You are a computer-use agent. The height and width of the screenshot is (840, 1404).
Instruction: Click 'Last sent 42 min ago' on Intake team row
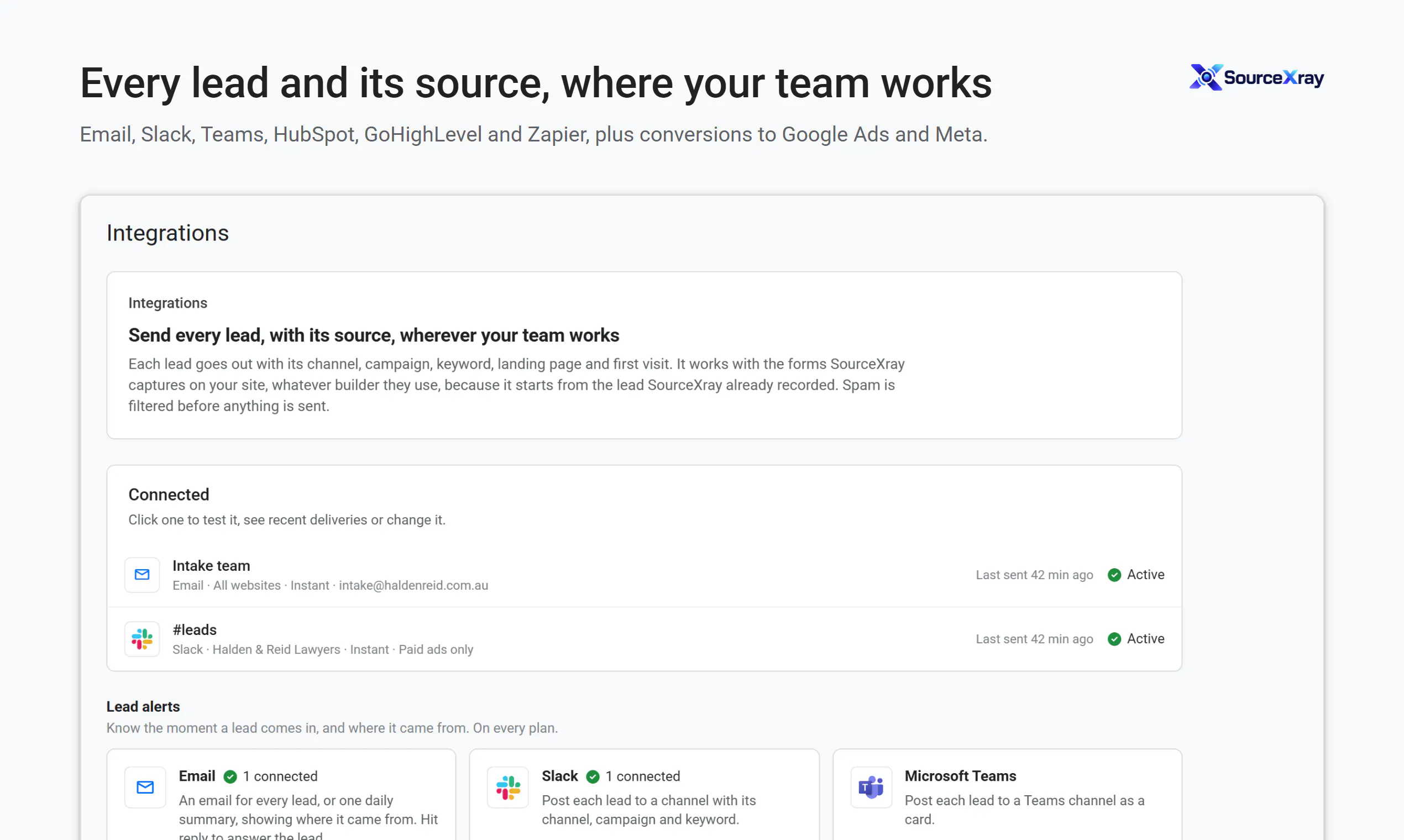1034,575
